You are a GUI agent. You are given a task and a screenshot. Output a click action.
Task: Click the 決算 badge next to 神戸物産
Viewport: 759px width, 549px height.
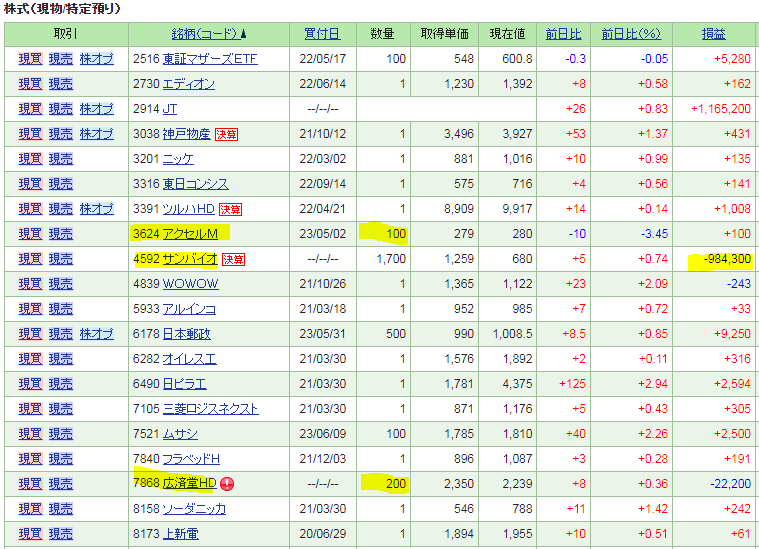point(226,135)
